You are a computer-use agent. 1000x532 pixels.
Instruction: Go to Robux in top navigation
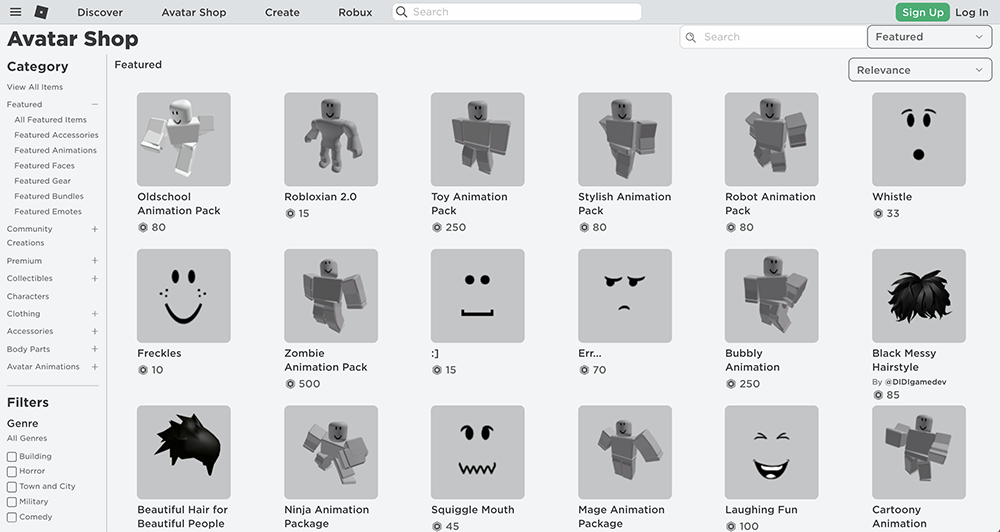[x=355, y=12]
